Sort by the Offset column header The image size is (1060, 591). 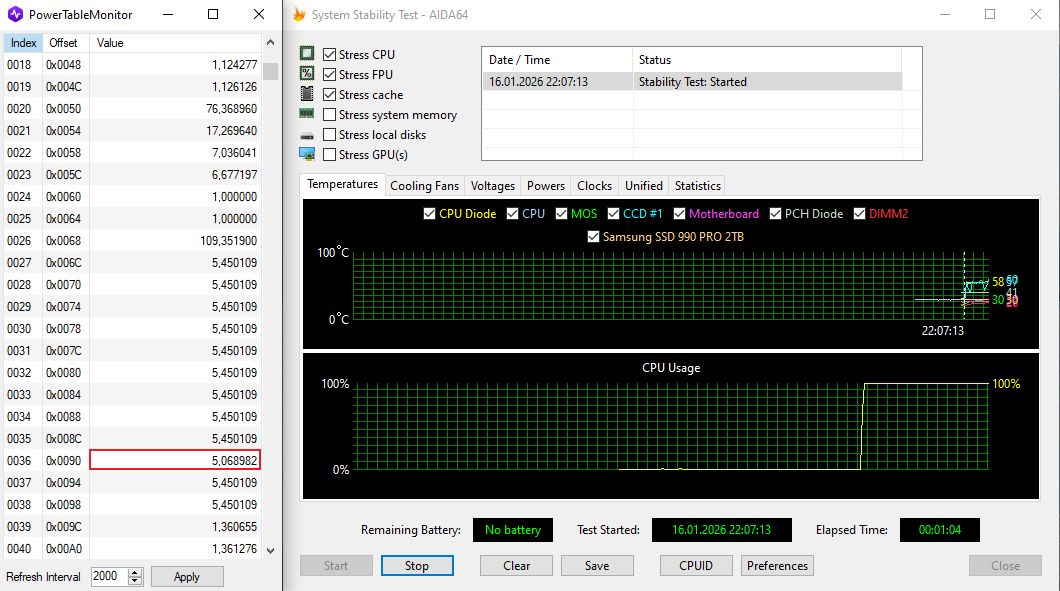[66, 43]
